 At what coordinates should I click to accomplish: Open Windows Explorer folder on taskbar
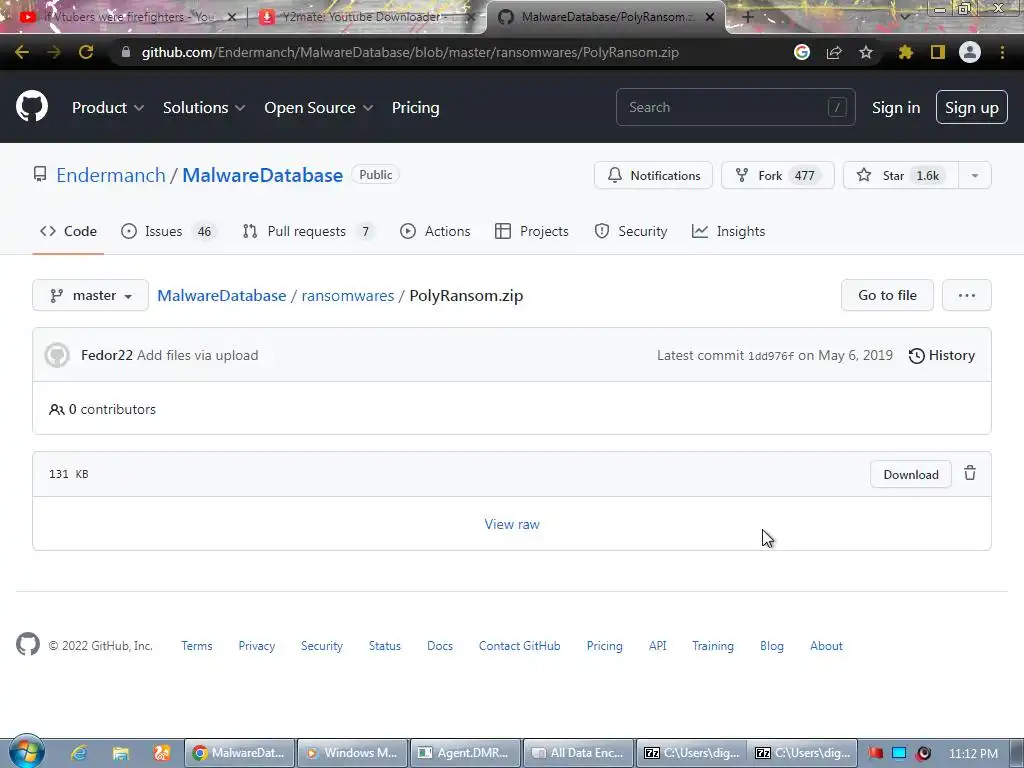pos(120,753)
